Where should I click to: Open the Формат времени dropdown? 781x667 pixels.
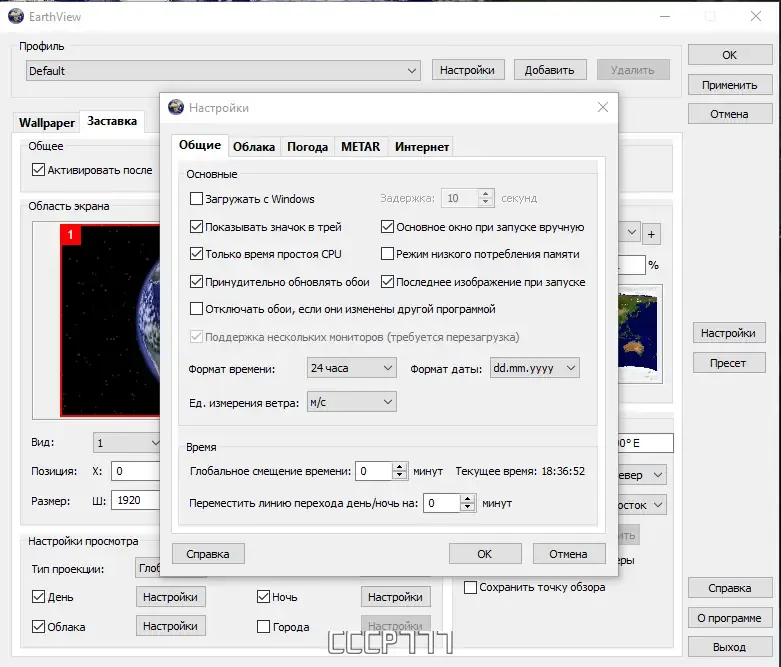tap(352, 368)
